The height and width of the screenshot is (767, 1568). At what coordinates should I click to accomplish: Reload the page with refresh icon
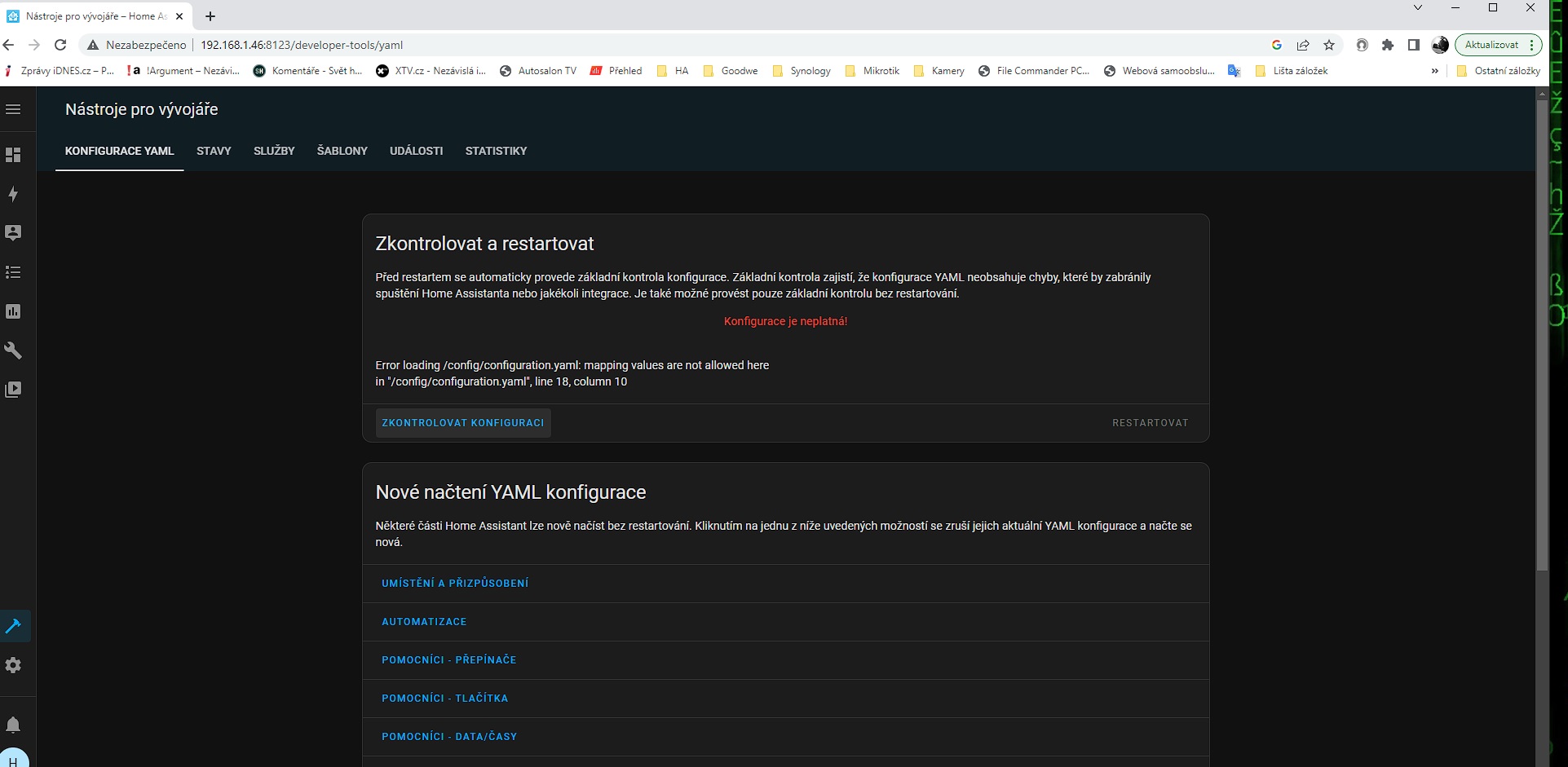[60, 45]
